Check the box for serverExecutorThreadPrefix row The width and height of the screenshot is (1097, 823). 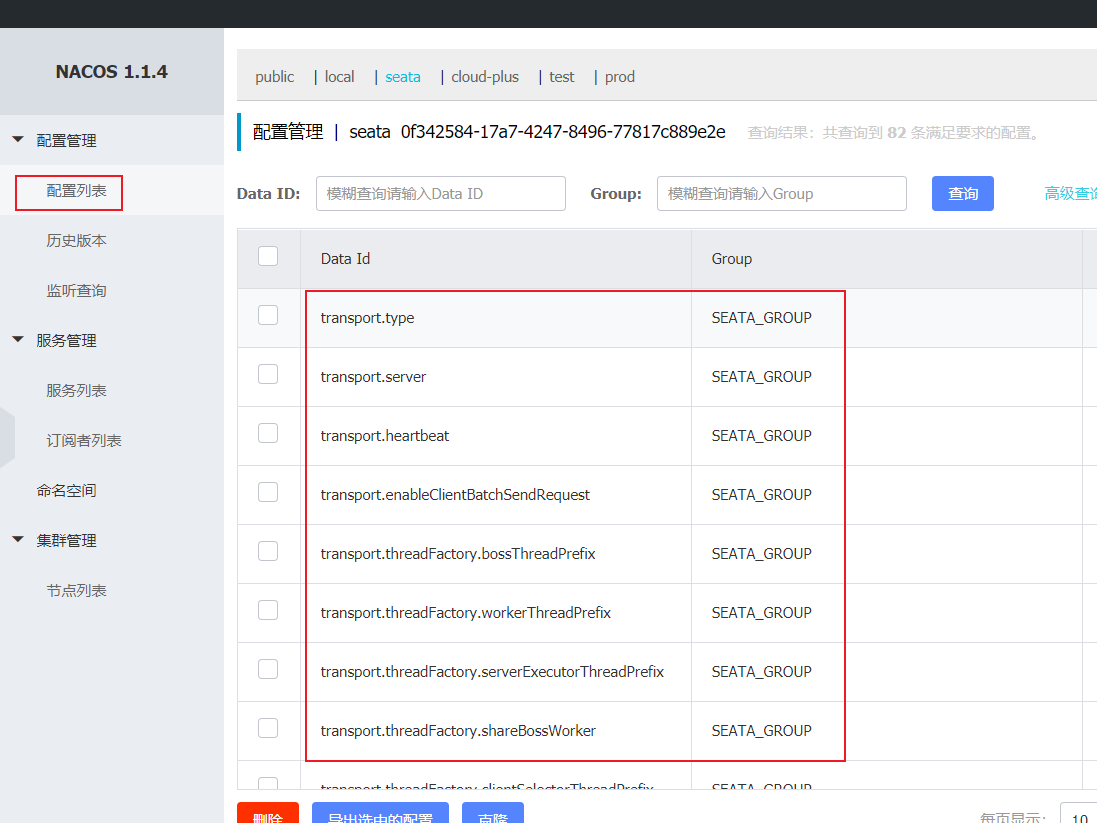click(x=268, y=669)
